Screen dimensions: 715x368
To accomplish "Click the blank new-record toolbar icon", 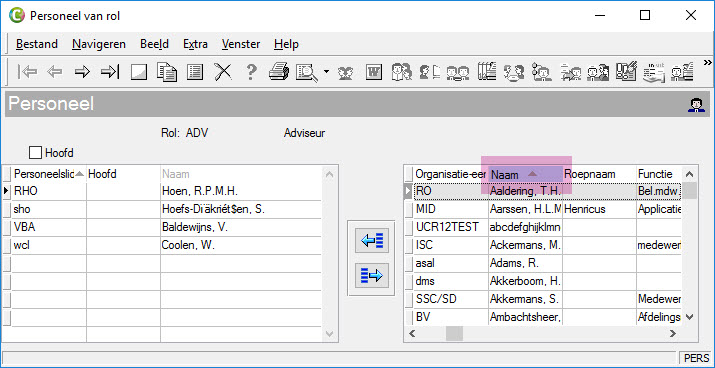I will (139, 72).
